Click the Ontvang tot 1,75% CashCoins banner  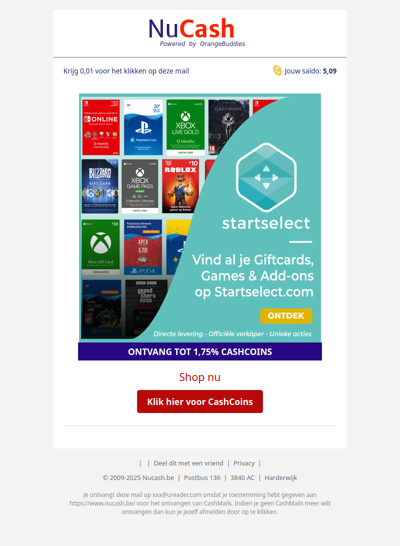[200, 351]
